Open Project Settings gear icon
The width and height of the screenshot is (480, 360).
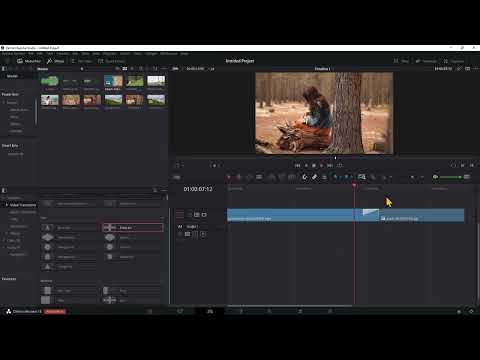[x=471, y=311]
